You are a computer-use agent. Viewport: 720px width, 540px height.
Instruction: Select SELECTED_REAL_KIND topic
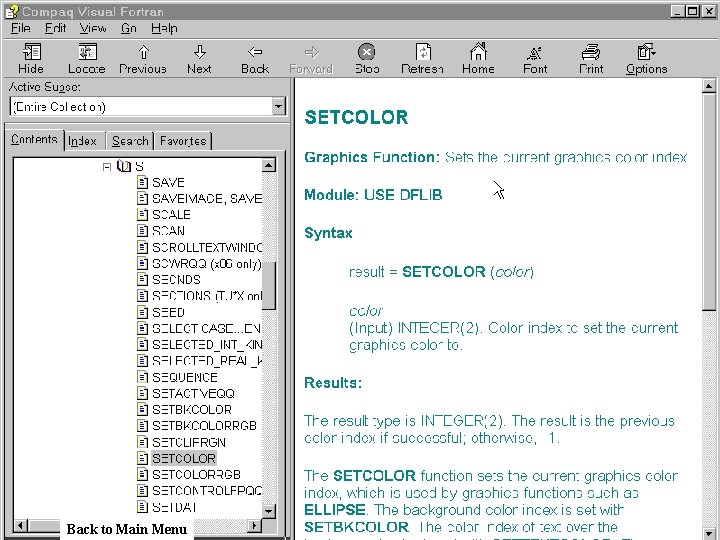click(207, 360)
